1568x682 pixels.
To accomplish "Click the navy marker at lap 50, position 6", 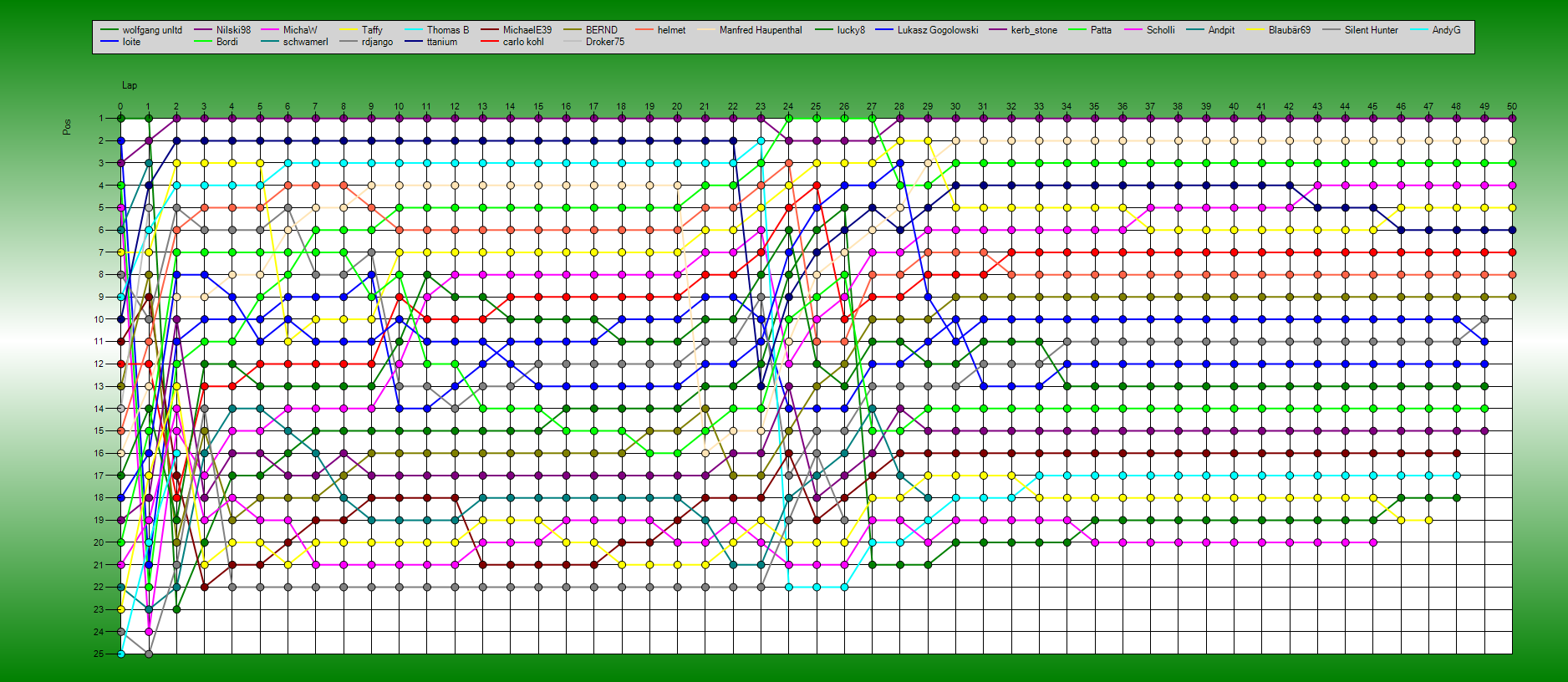I will (x=1512, y=230).
